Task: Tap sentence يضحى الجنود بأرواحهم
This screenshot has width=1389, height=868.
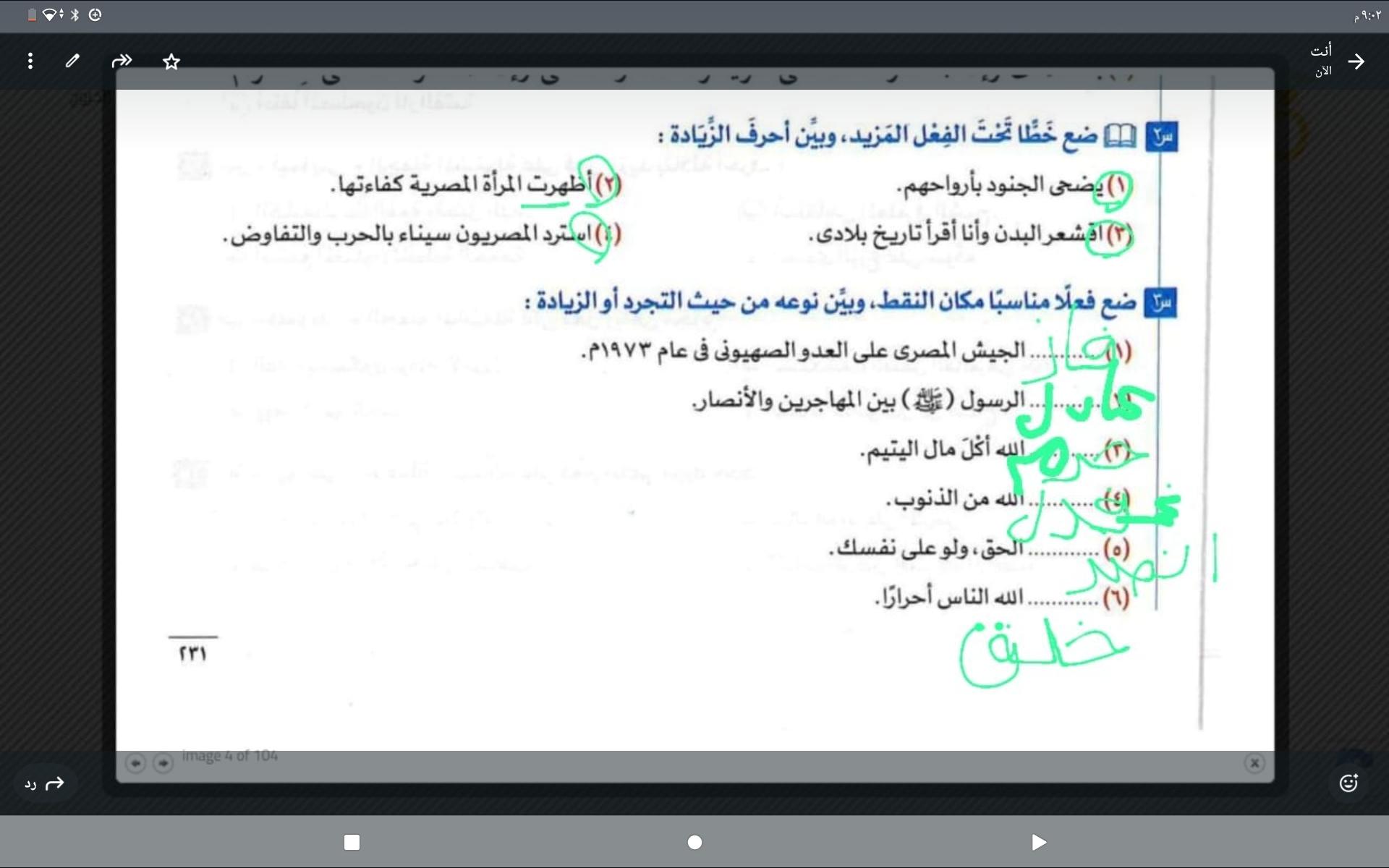Action: click(x=1001, y=186)
